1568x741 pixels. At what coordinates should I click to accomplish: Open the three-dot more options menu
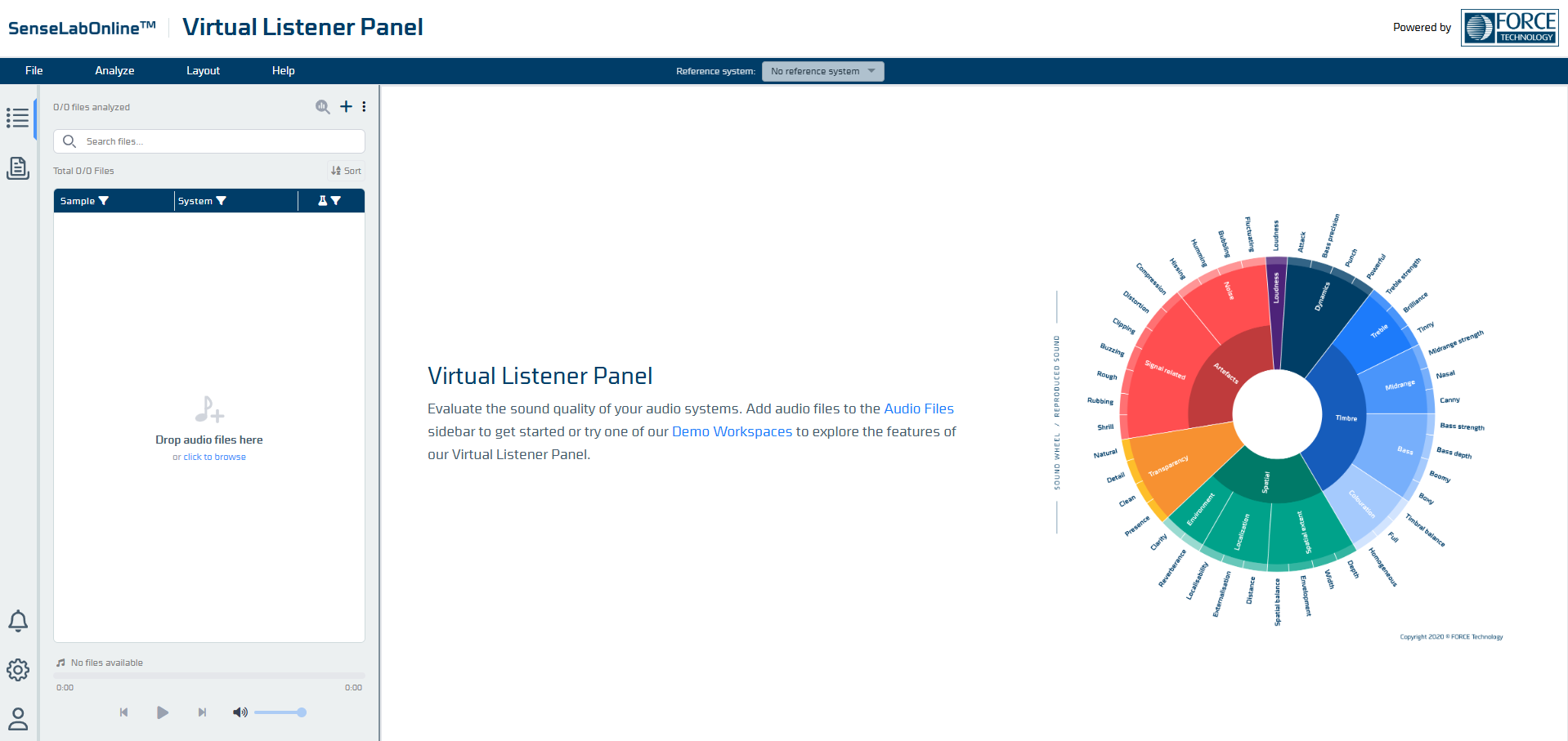pos(364,107)
